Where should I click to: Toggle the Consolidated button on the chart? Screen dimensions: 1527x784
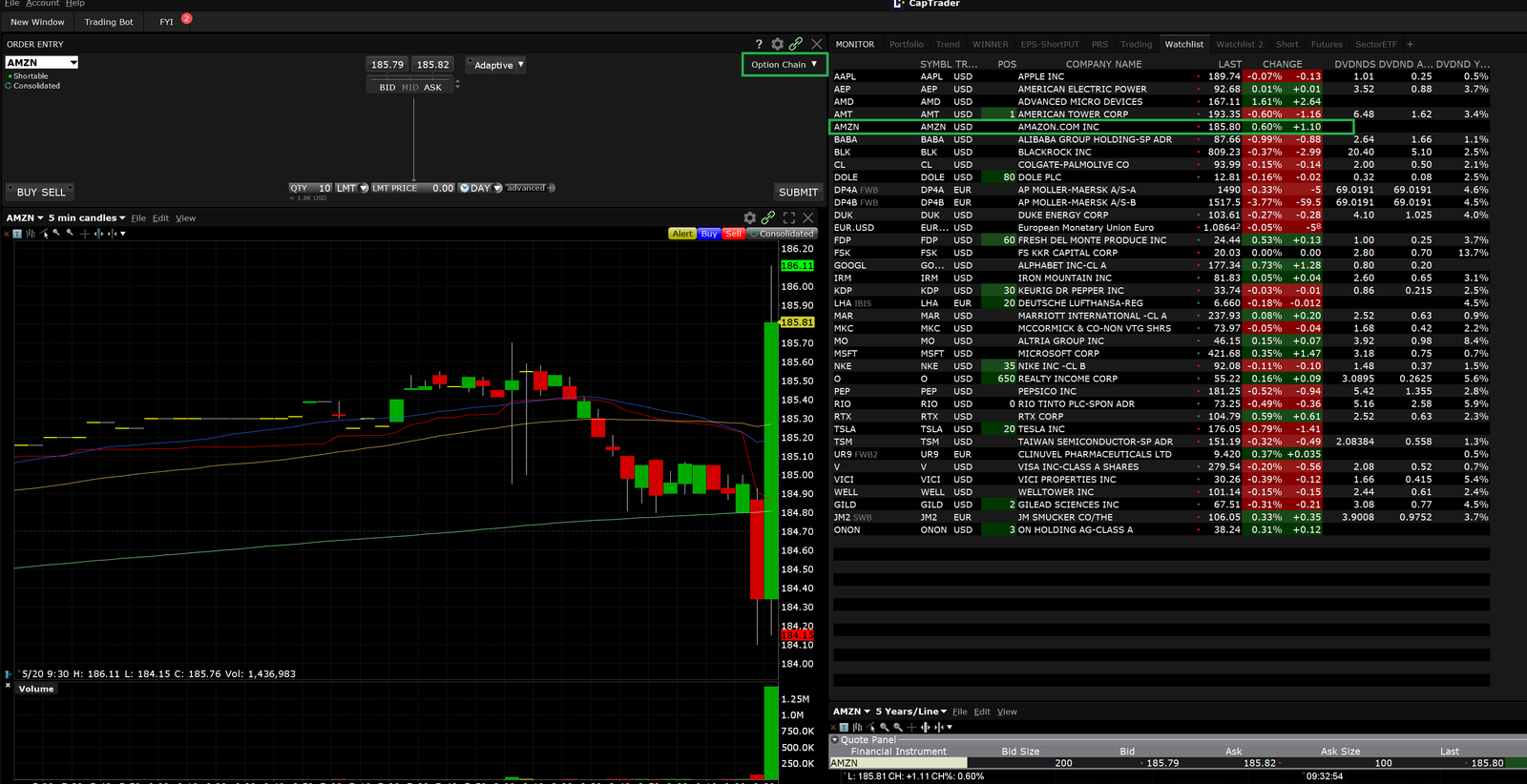pos(782,234)
